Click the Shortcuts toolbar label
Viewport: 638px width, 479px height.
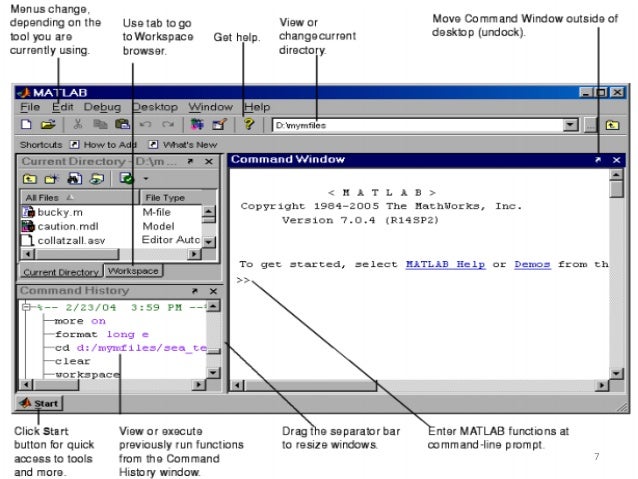point(41,144)
